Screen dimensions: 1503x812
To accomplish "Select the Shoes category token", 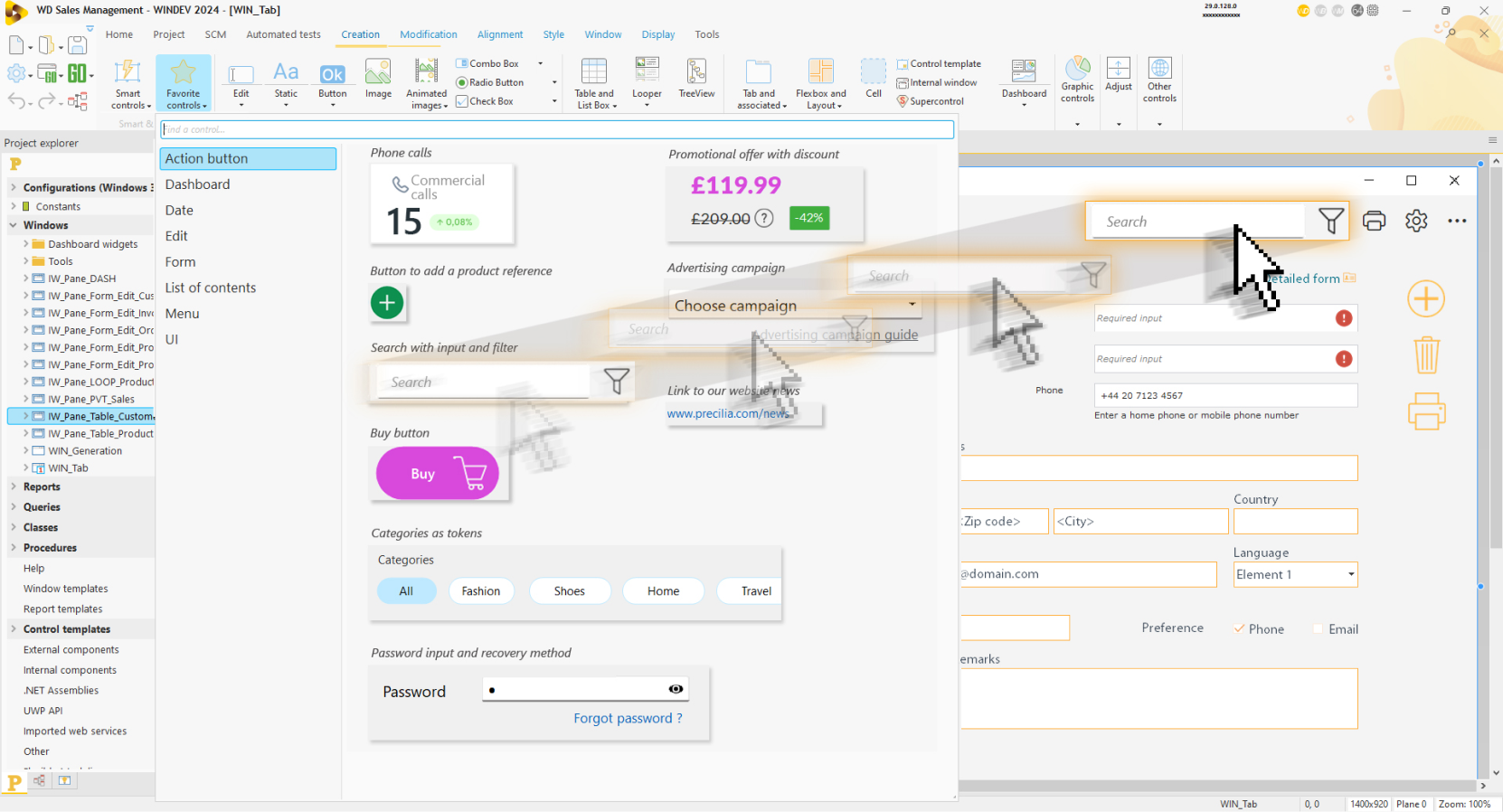I will 570,591.
